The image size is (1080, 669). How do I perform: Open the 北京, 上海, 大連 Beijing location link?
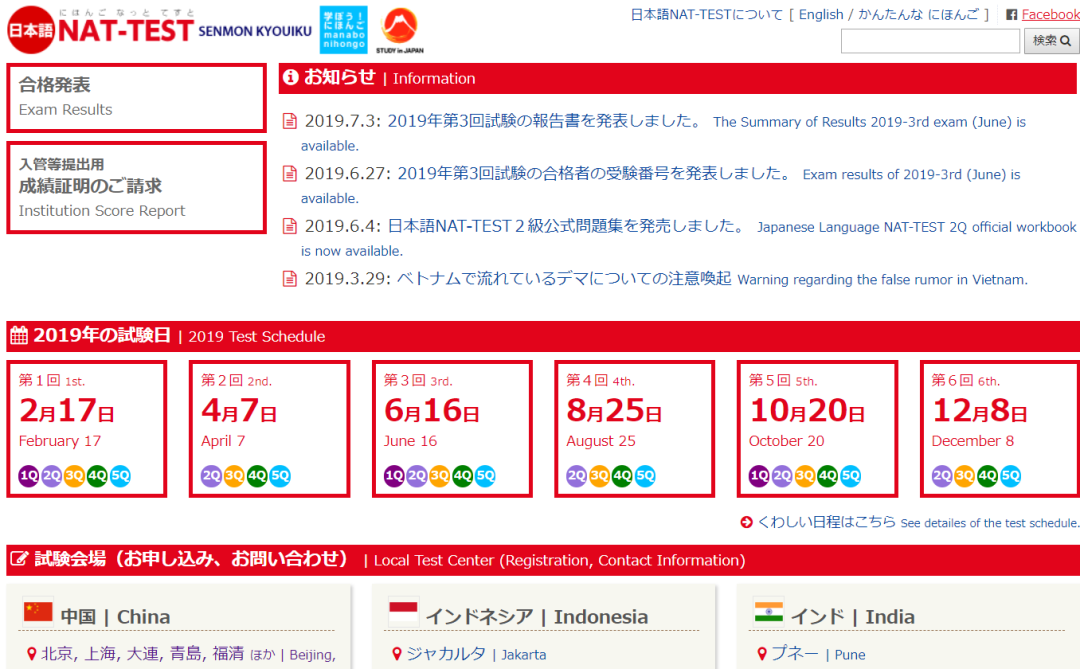point(189,654)
